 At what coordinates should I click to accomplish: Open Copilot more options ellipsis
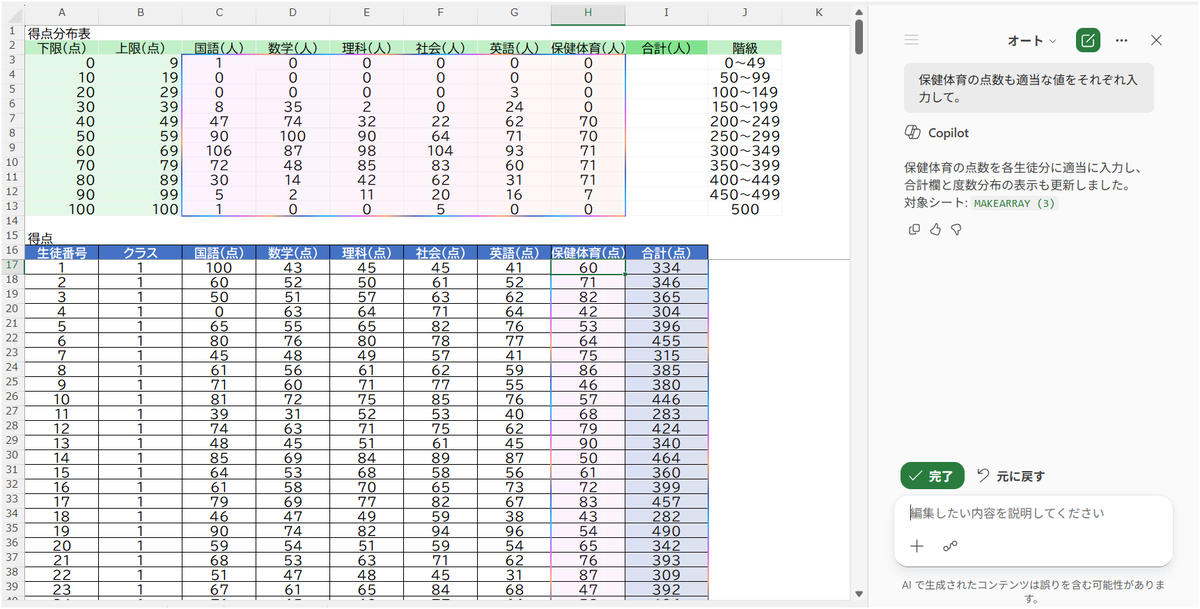(x=1121, y=40)
